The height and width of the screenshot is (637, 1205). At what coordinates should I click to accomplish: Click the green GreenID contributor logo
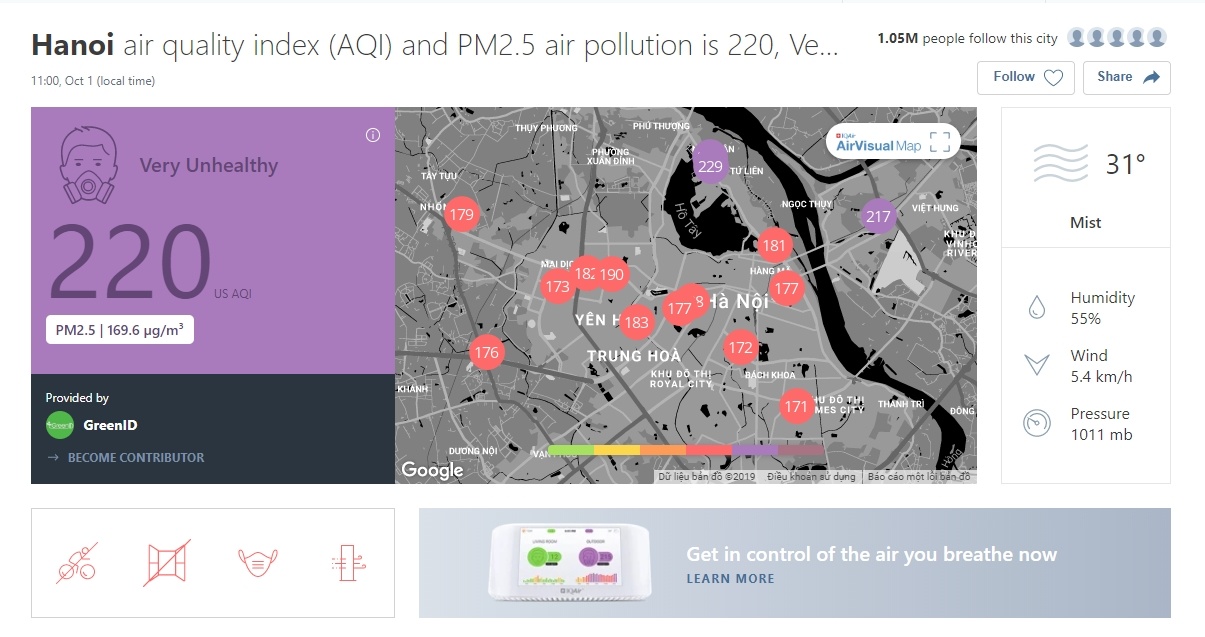click(60, 425)
